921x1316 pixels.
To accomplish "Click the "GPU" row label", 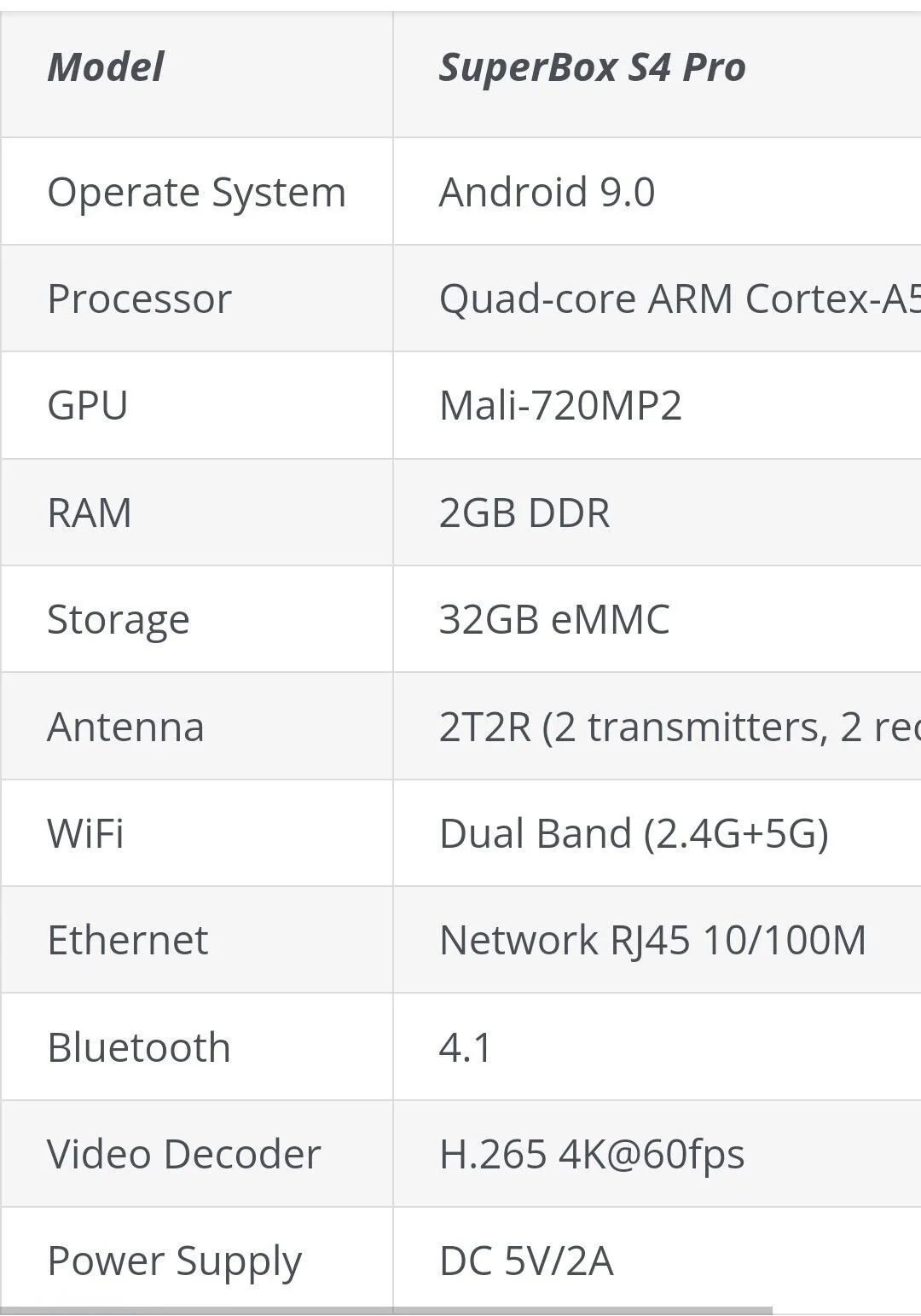I will click(88, 405).
